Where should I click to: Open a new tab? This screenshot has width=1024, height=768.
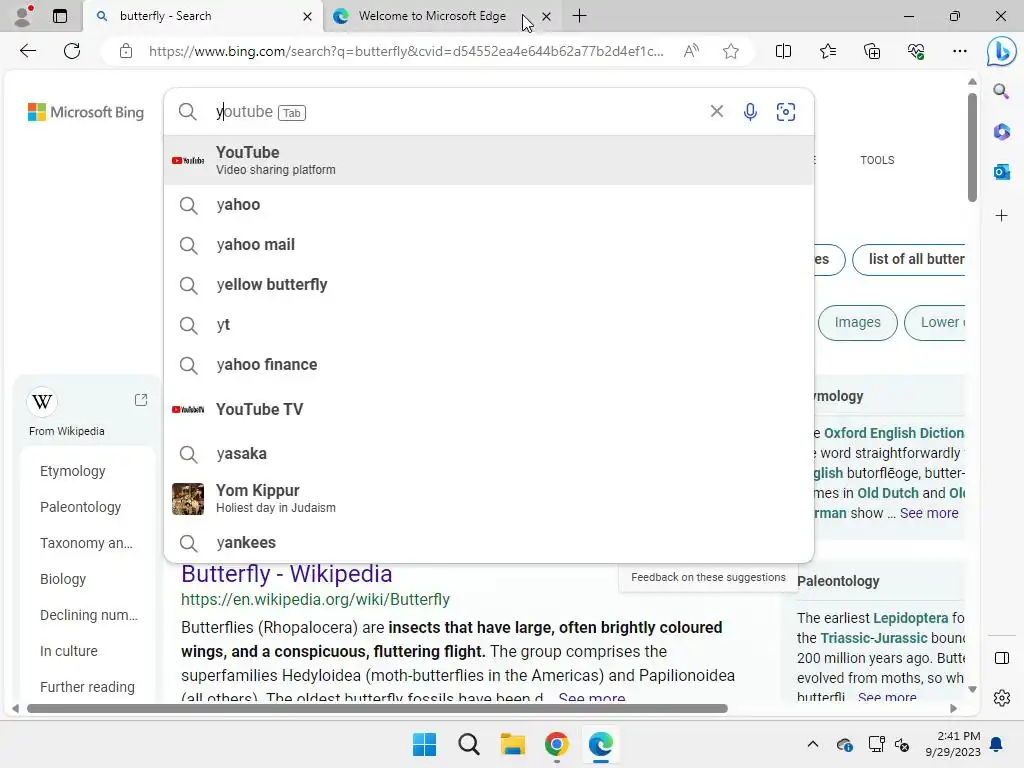pos(579,16)
